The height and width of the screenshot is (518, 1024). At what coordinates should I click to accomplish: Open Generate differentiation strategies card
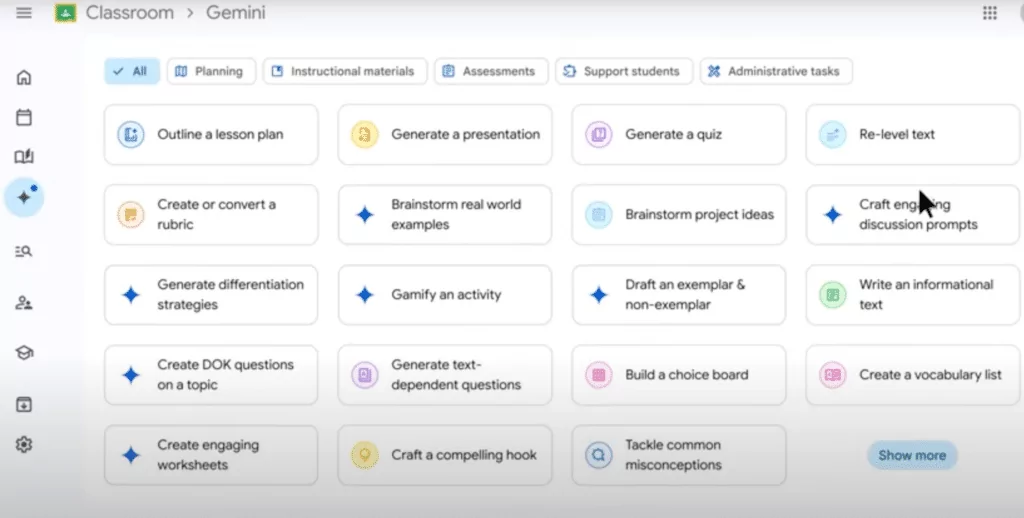tap(211, 295)
